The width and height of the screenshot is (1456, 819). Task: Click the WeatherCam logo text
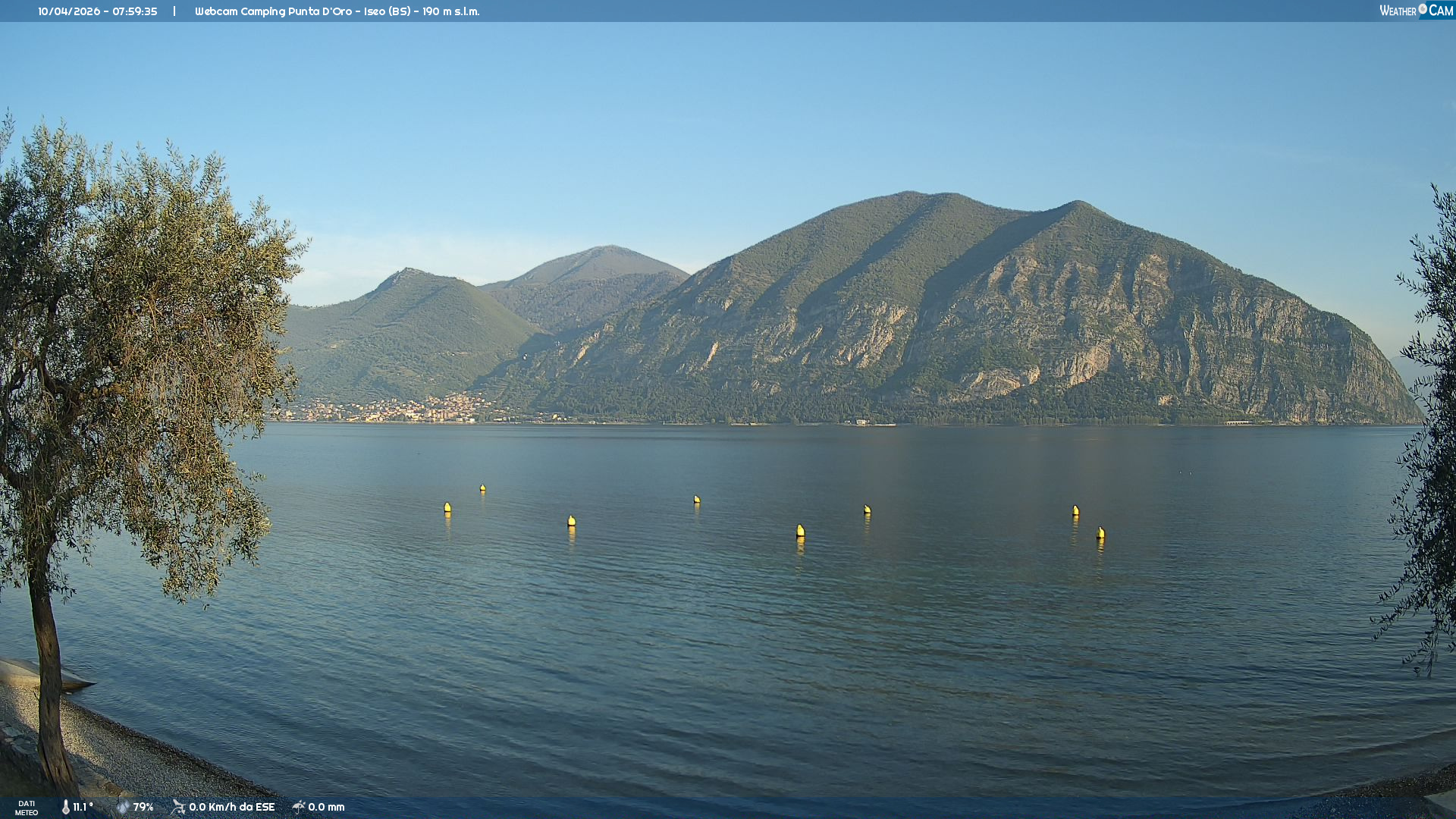tap(1398, 11)
